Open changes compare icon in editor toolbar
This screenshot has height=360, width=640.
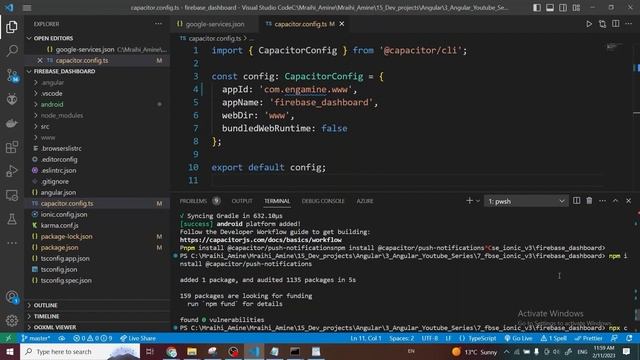pos(602,24)
